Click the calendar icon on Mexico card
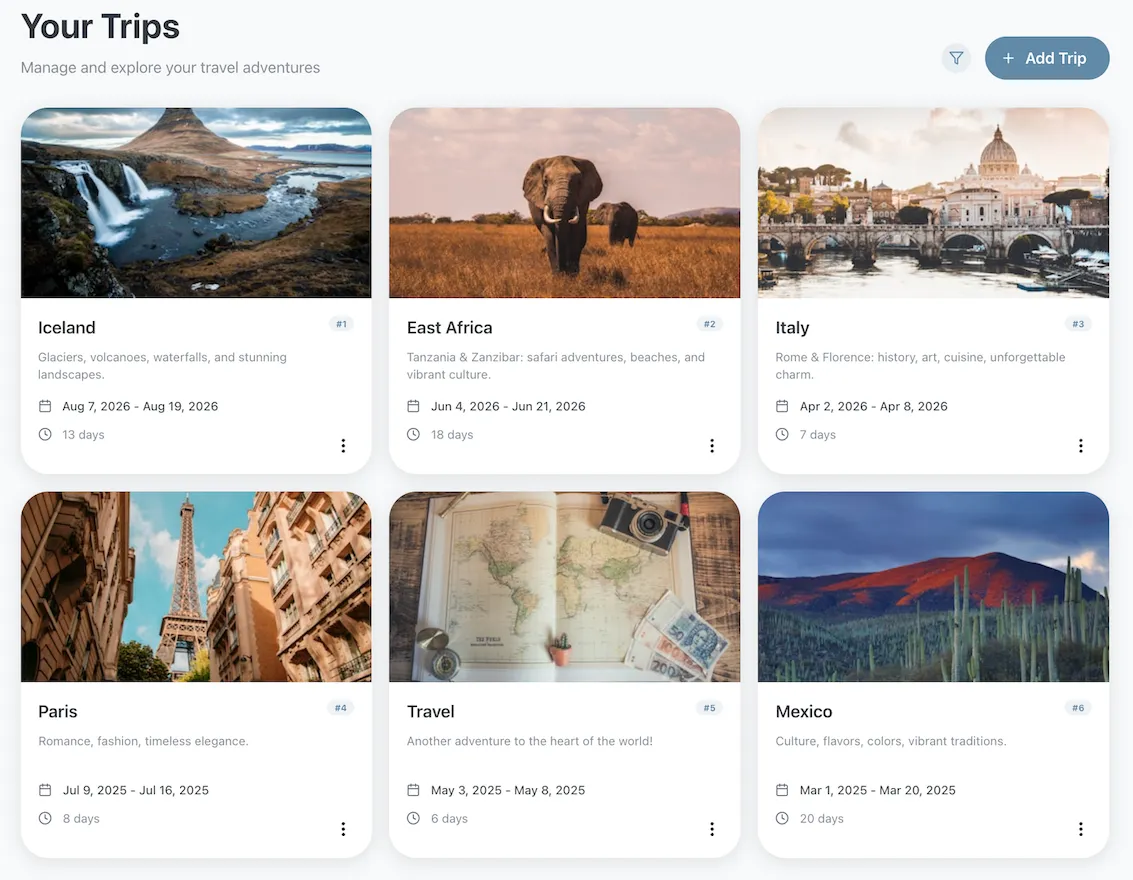Screen dimensions: 1133x880 (x=782, y=790)
